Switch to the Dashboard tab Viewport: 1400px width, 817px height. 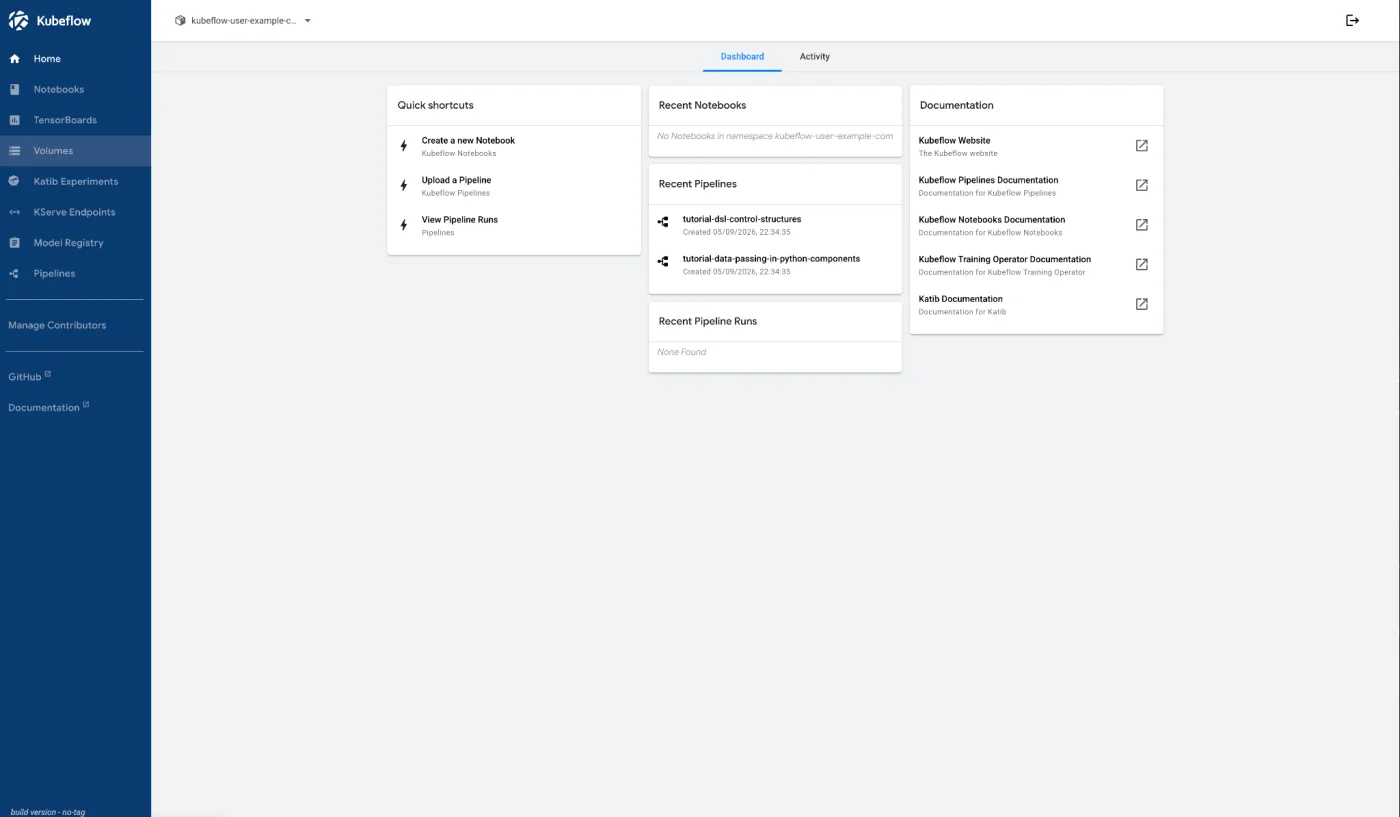pyautogui.click(x=742, y=57)
